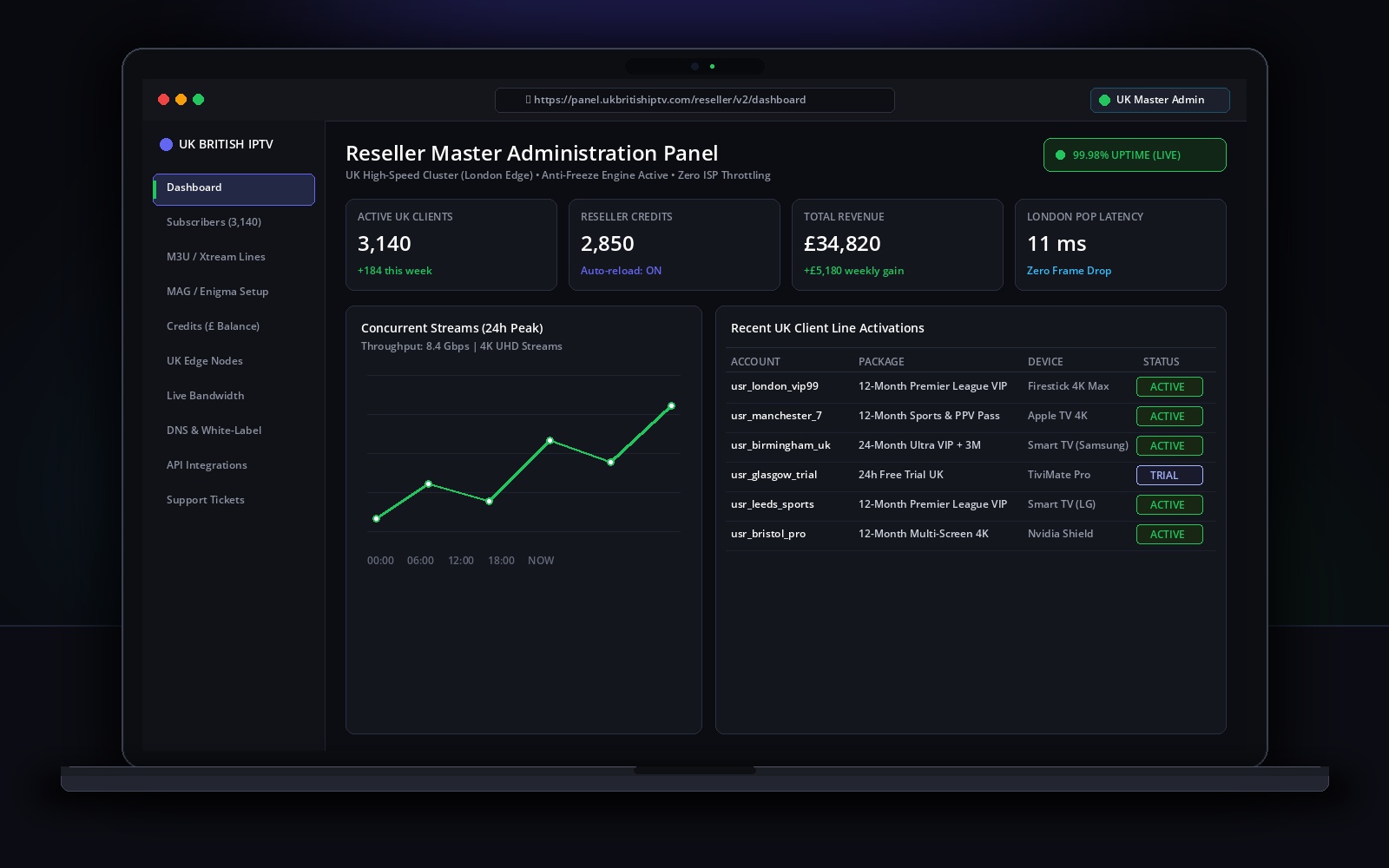
Task: Click the UK Master Admin button
Action: (1160, 100)
